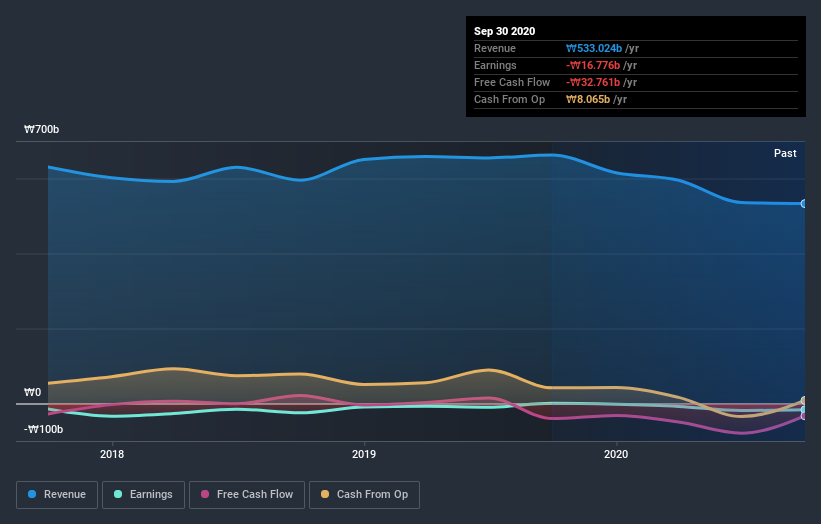Click the ₩533.024b revenue value in the tooltip

594,49
